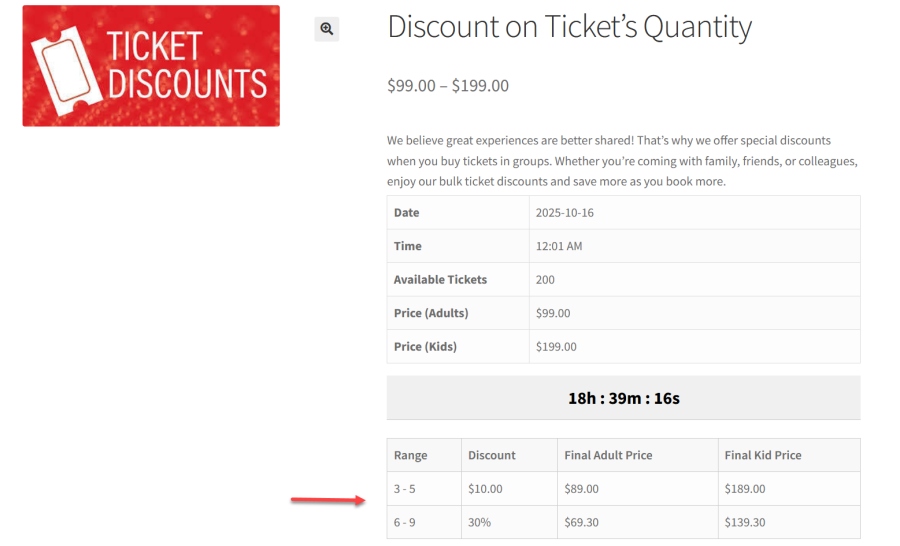Click the white ticket graphic in banner
This screenshot has height=546, width=900.
coord(64,67)
